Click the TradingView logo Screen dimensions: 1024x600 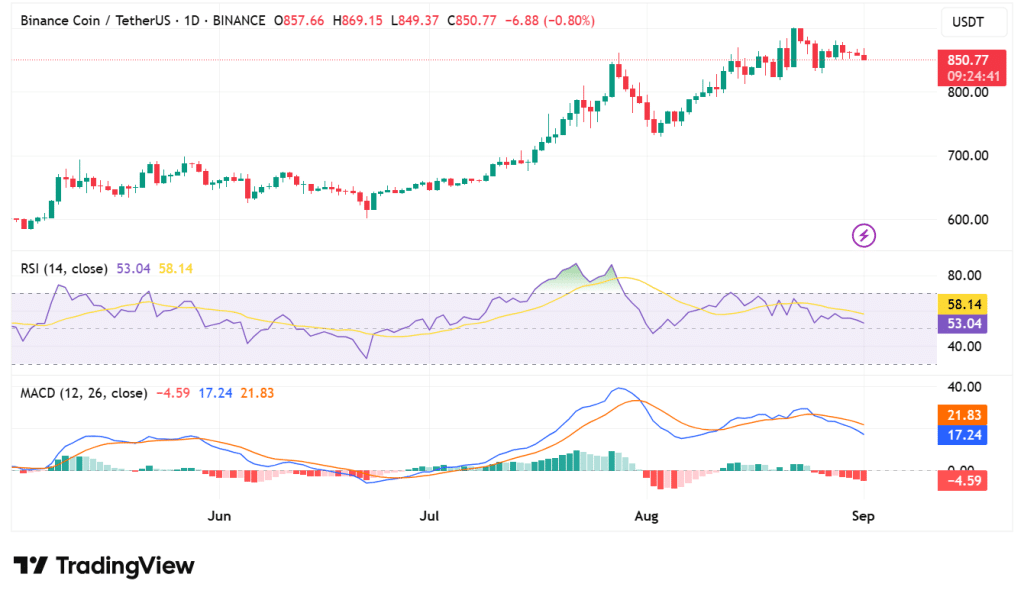(x=104, y=565)
